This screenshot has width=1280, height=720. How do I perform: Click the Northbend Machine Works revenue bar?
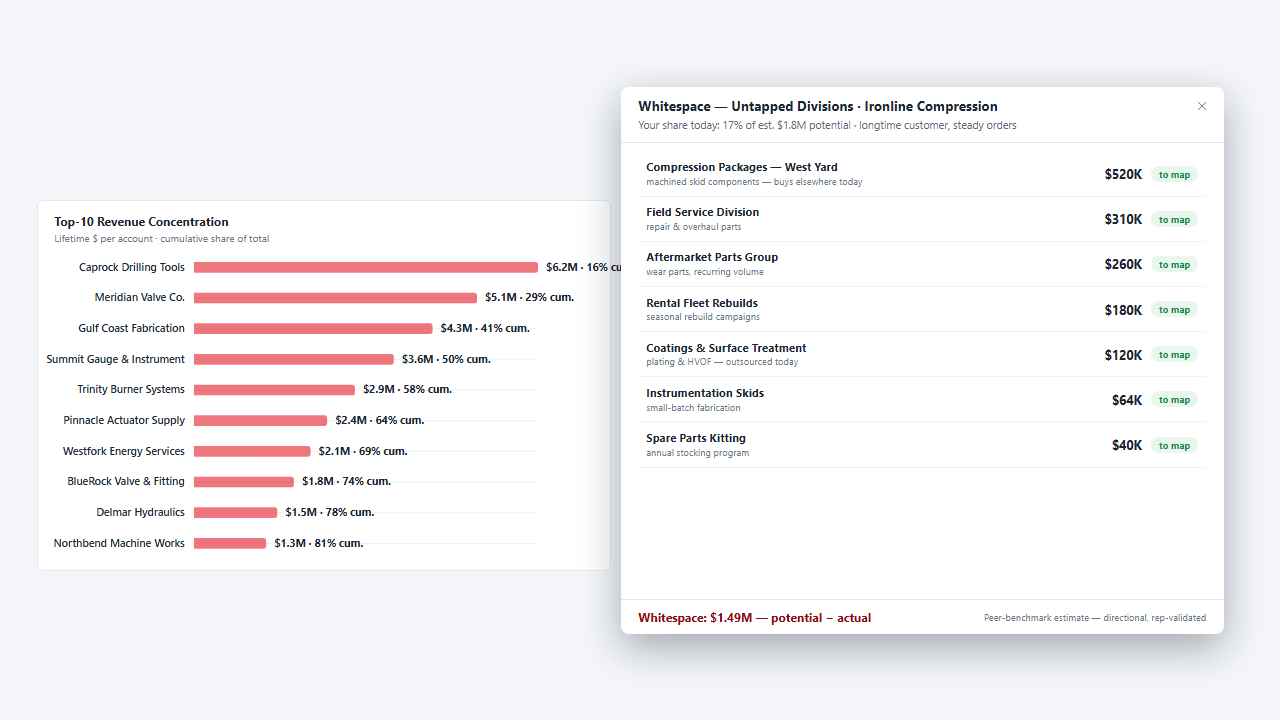[x=230, y=543]
